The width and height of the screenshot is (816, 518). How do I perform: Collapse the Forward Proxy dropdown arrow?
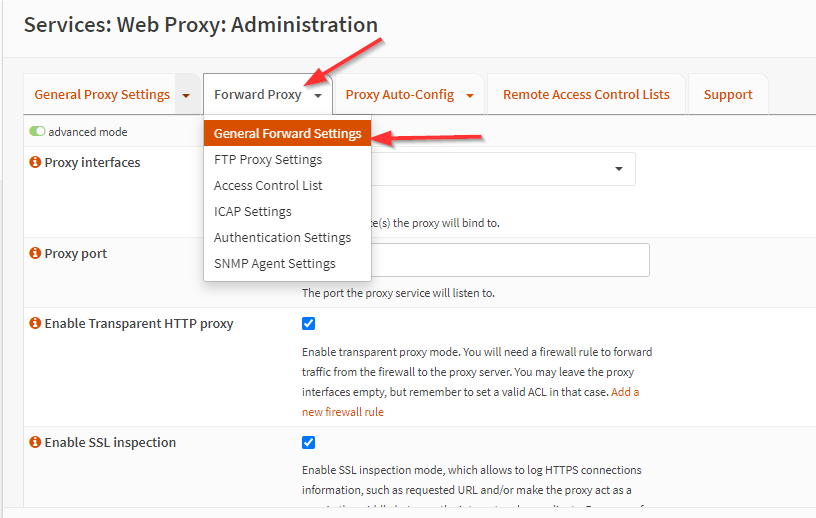click(x=318, y=95)
